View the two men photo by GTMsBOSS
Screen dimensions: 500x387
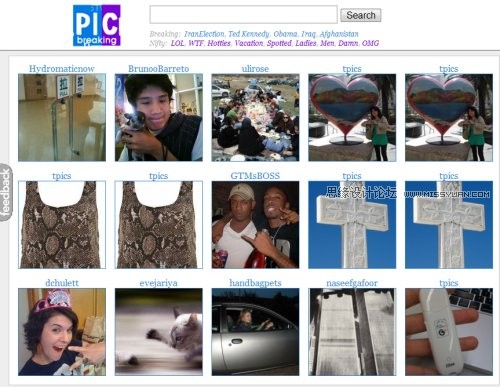pyautogui.click(x=255, y=225)
